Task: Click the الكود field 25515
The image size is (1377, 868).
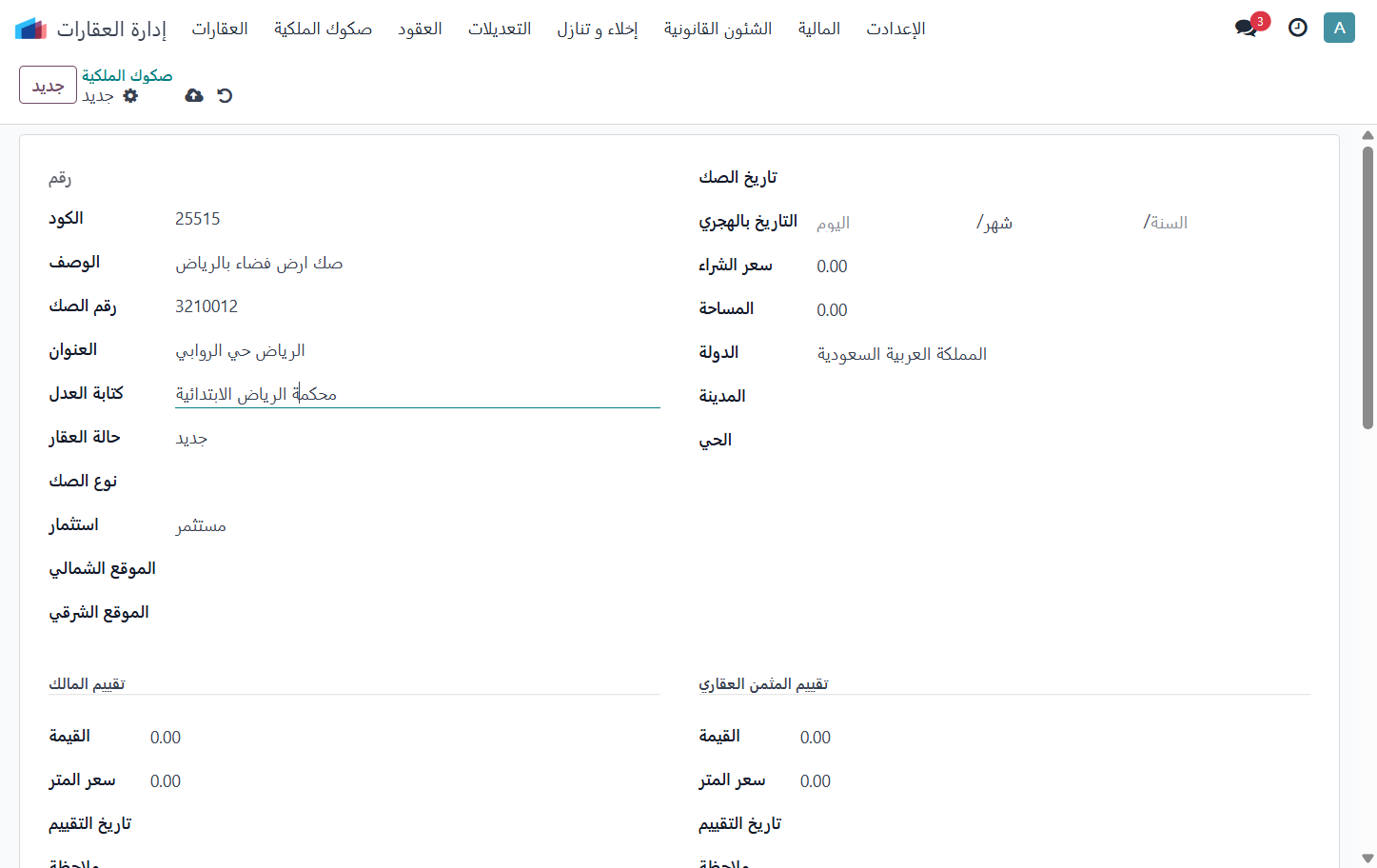Action: point(418,219)
